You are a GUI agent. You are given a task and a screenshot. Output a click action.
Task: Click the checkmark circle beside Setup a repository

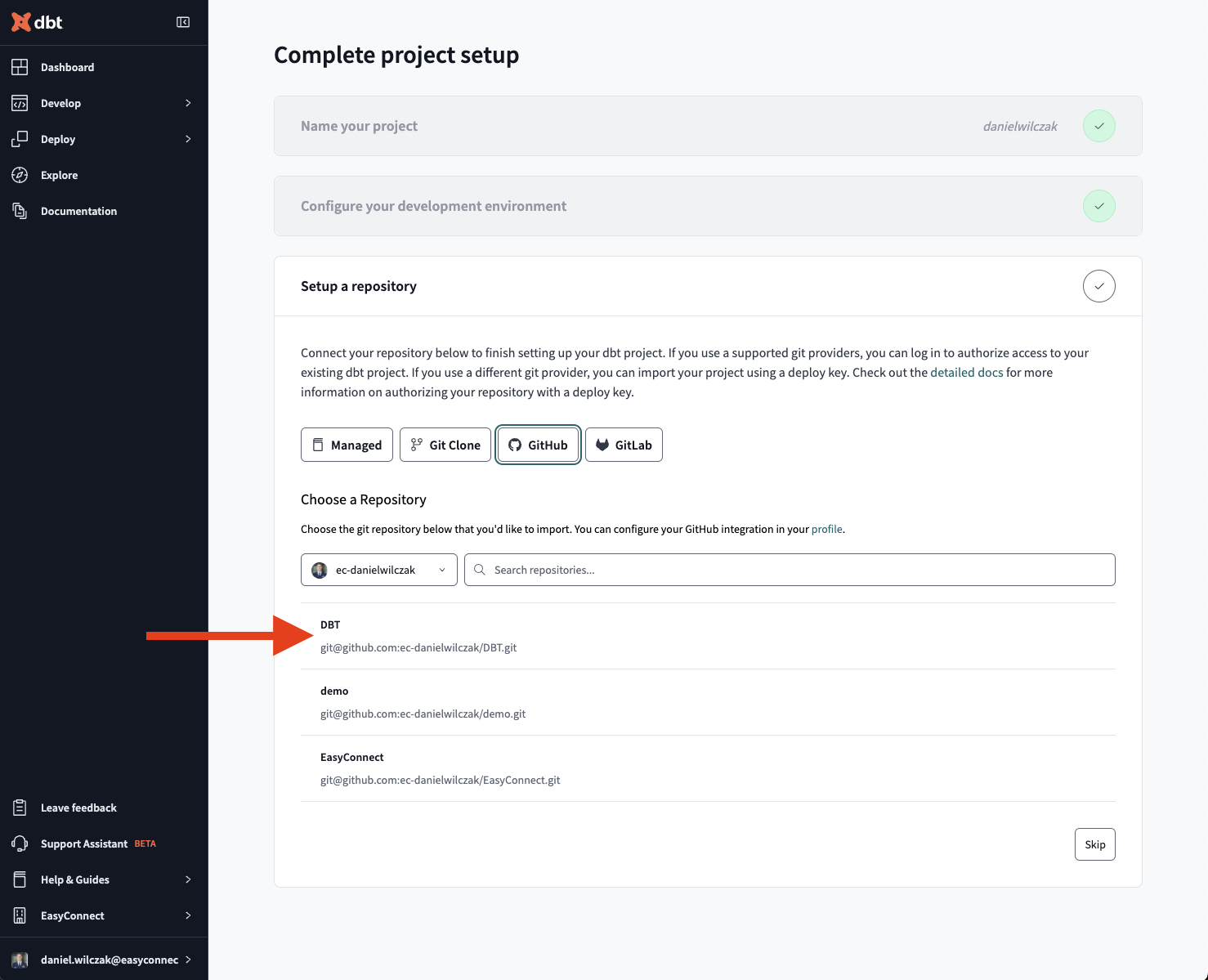(x=1099, y=286)
